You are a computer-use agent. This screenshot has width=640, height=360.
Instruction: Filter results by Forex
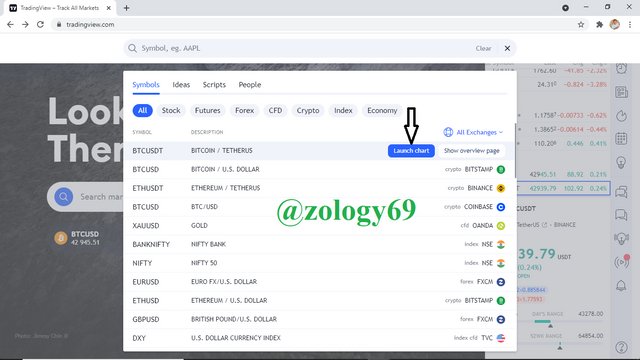coord(244,111)
